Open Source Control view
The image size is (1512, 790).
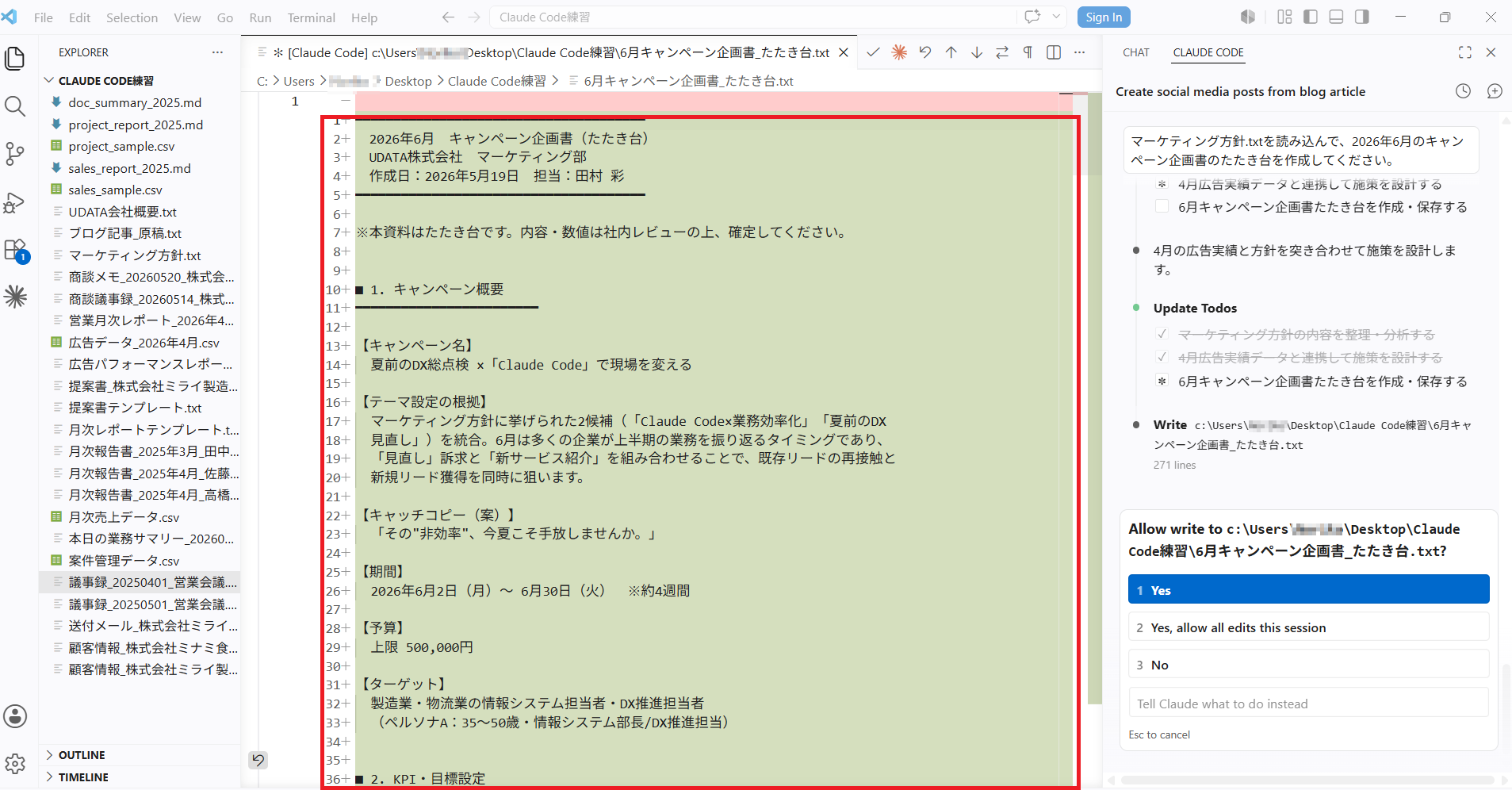[15, 154]
